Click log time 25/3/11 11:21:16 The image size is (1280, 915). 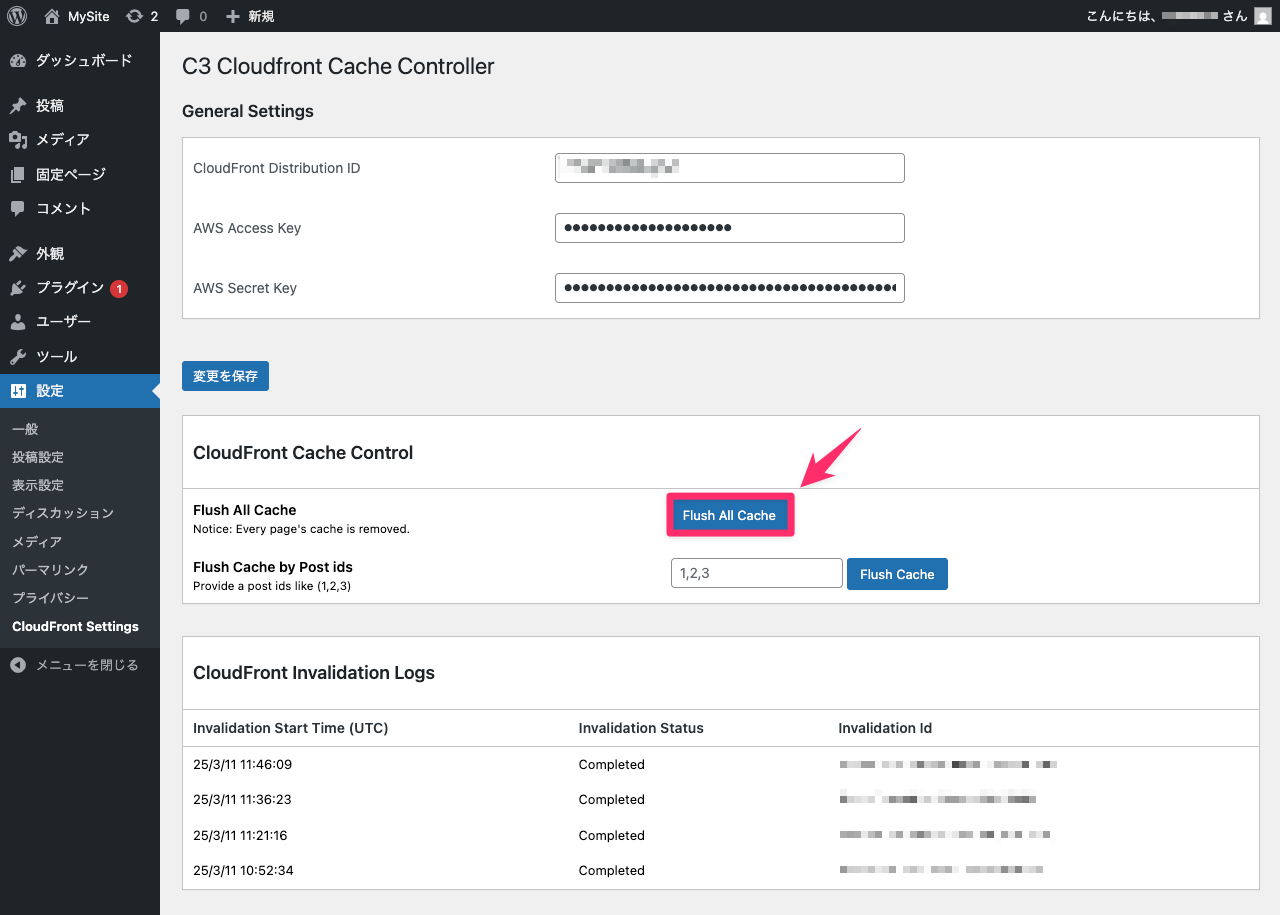pyautogui.click(x=240, y=835)
